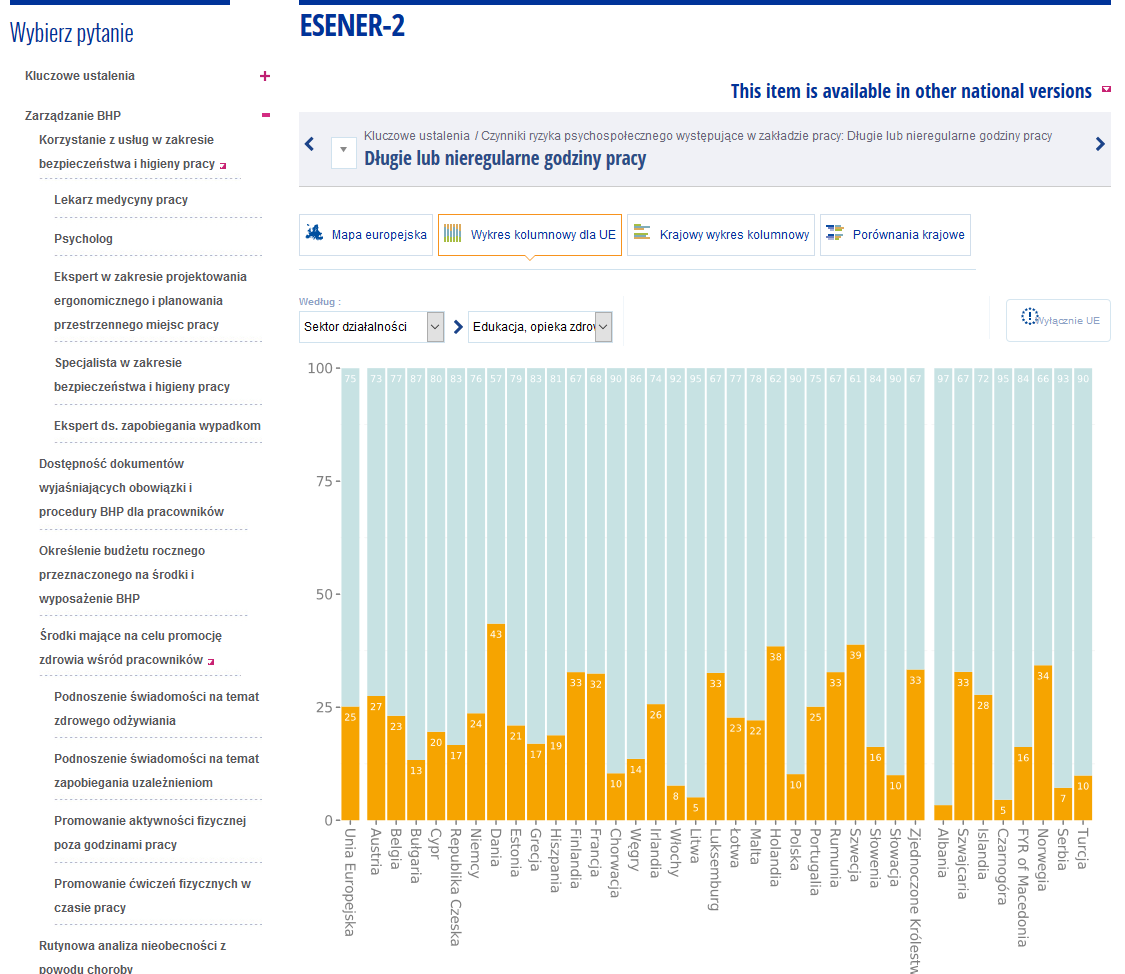Click the orange bar for Unia Europejska (25)
Viewport: 1125px width, 974px height.
[x=350, y=763]
